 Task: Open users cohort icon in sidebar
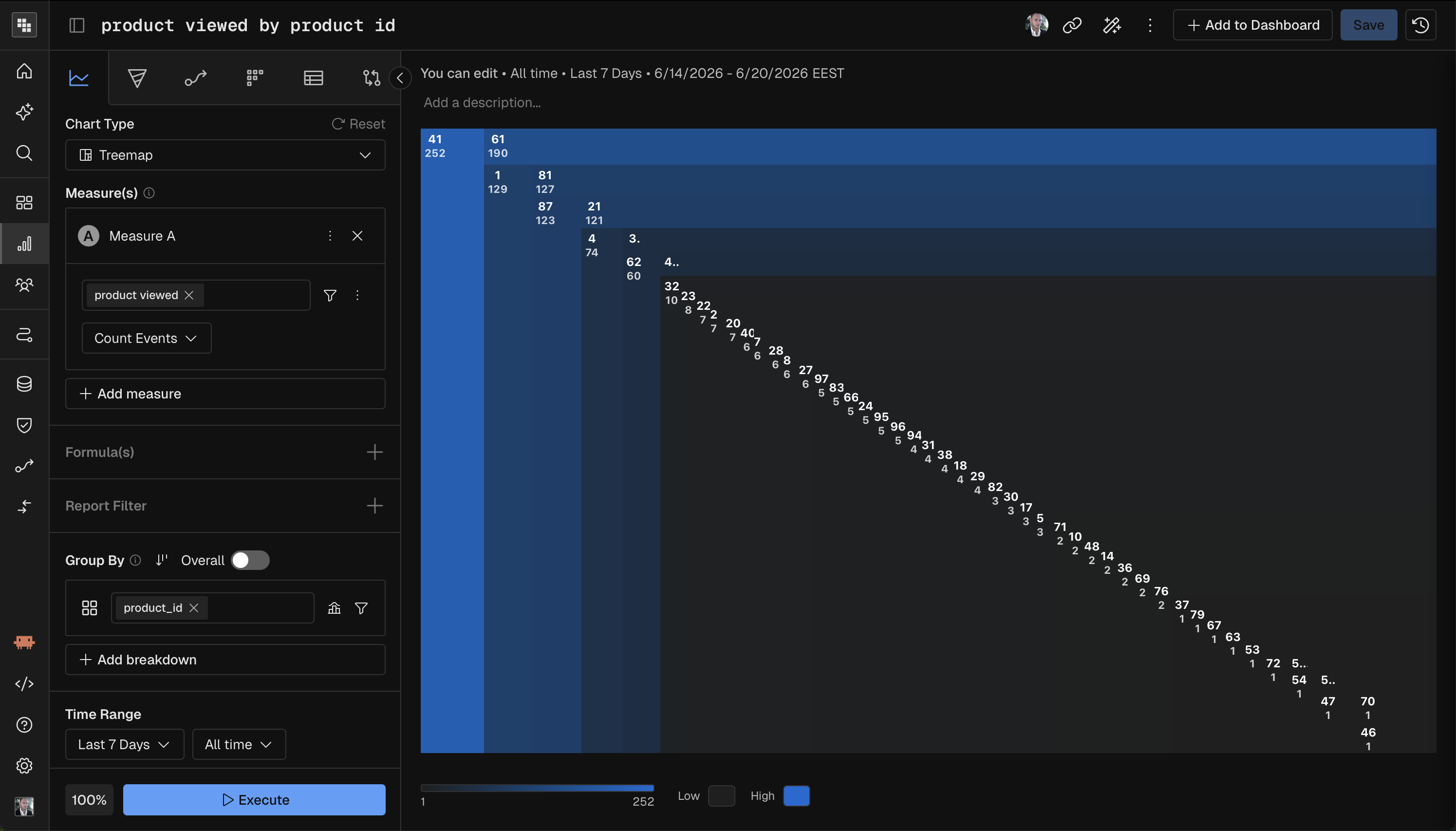tap(24, 284)
